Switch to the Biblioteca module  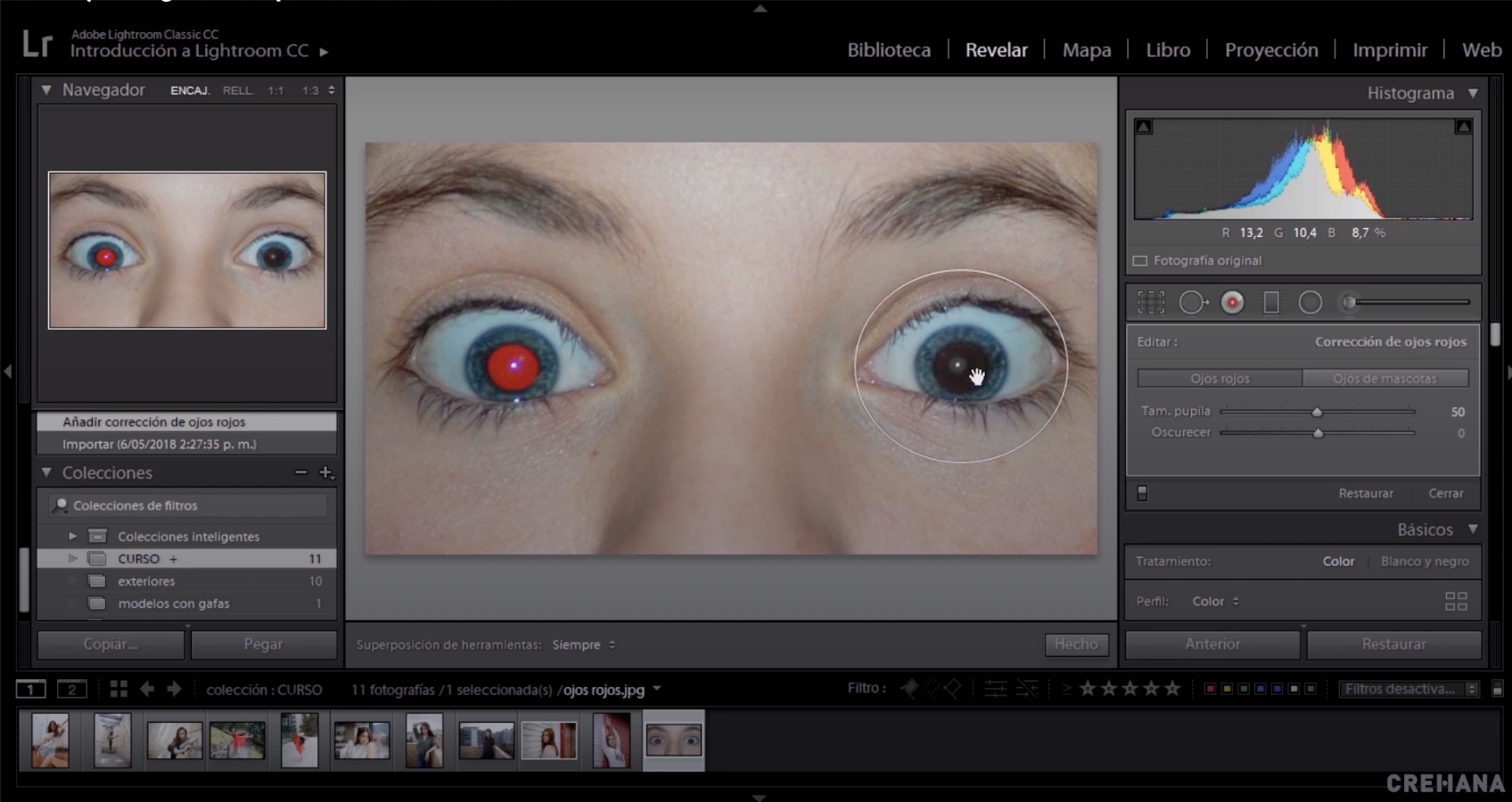click(887, 50)
